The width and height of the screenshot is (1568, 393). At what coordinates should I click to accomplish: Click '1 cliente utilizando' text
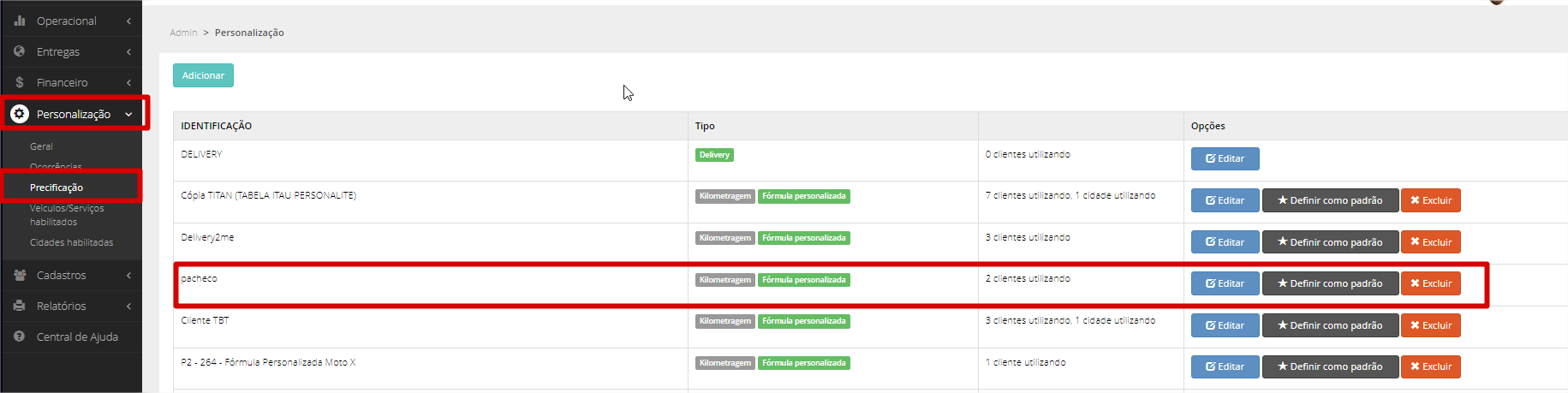[1026, 362]
